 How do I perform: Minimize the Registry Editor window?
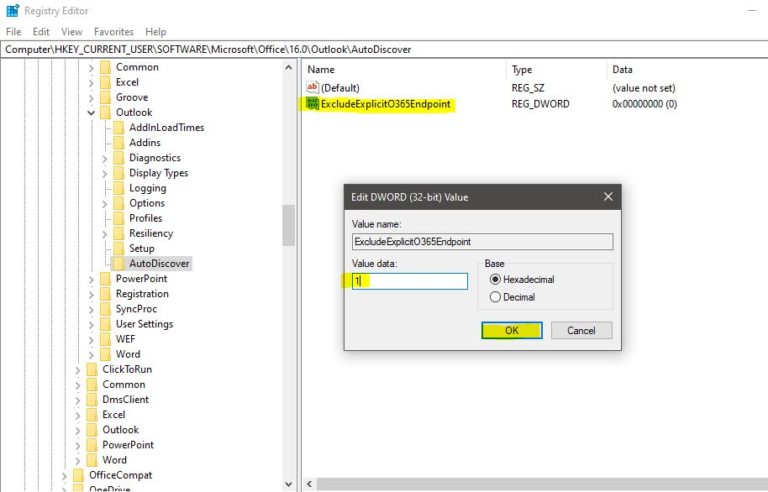752,10
